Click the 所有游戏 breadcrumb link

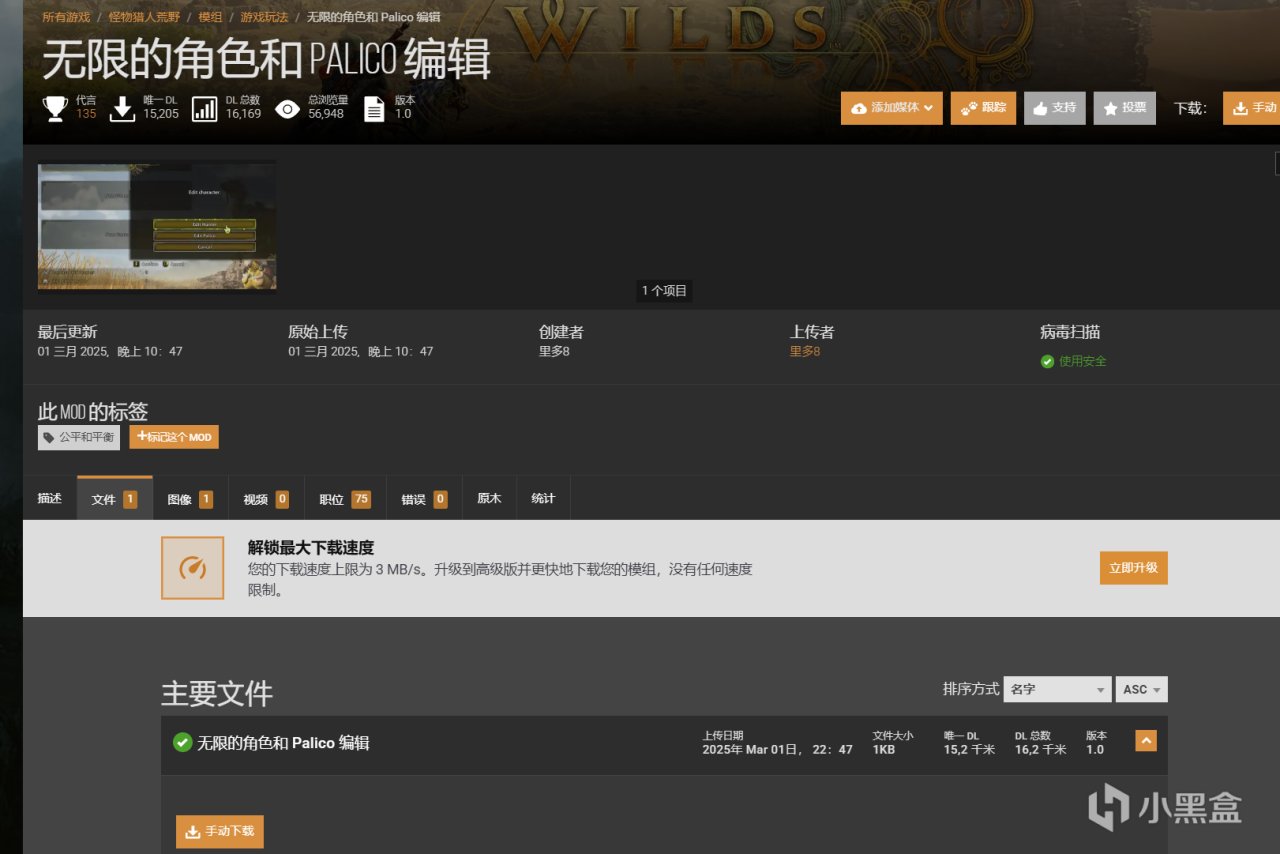(66, 17)
